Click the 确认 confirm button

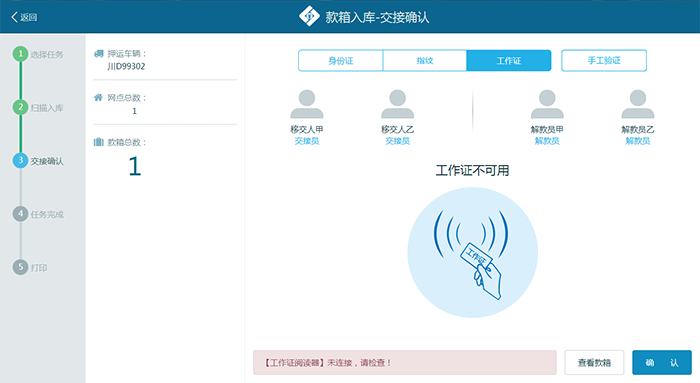[x=662, y=362]
